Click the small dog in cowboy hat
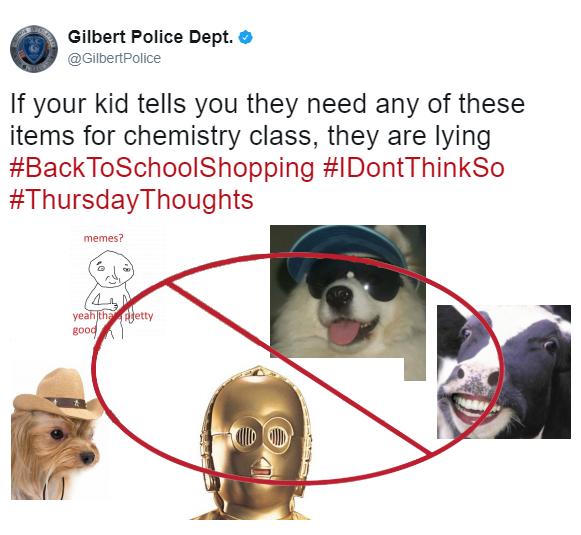The height and width of the screenshot is (535, 581). (x=56, y=434)
